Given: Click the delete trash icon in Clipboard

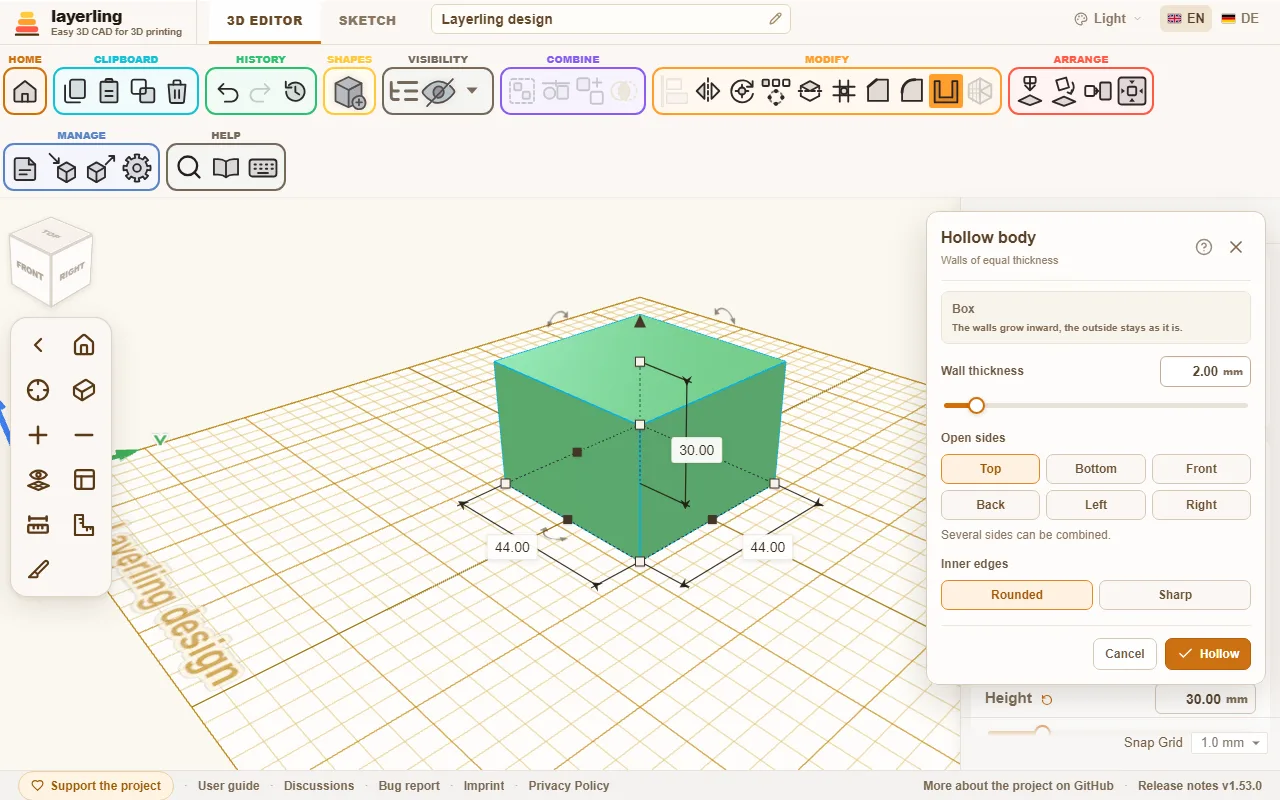Looking at the screenshot, I should click(x=177, y=92).
